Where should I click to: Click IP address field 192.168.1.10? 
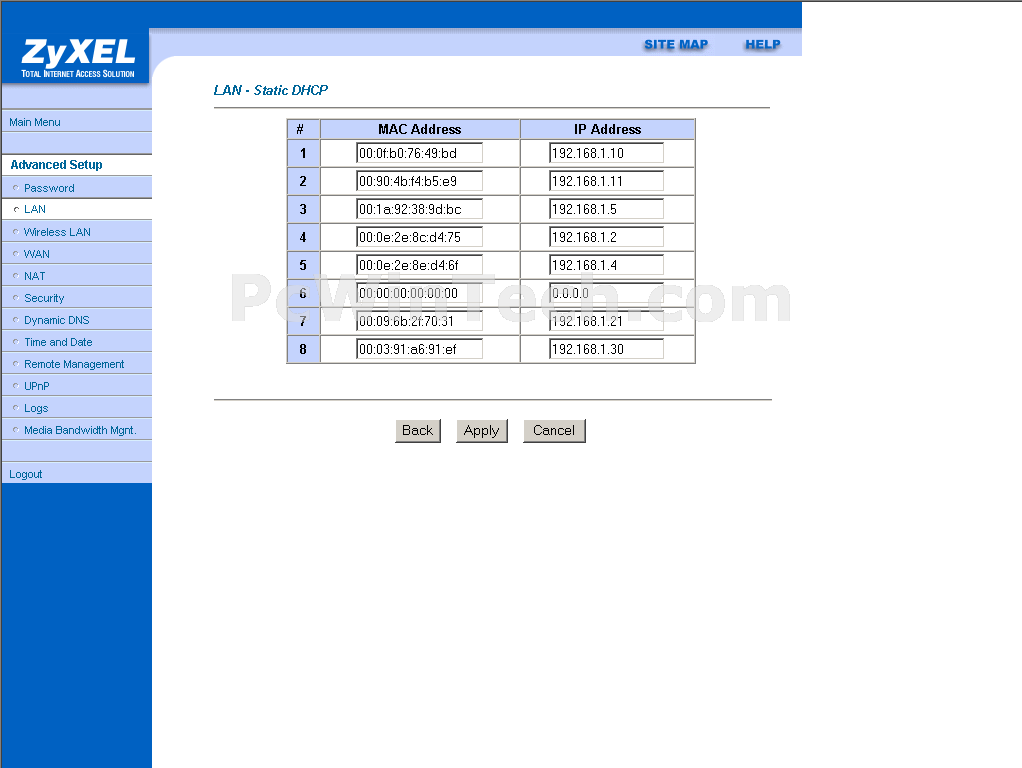606,153
